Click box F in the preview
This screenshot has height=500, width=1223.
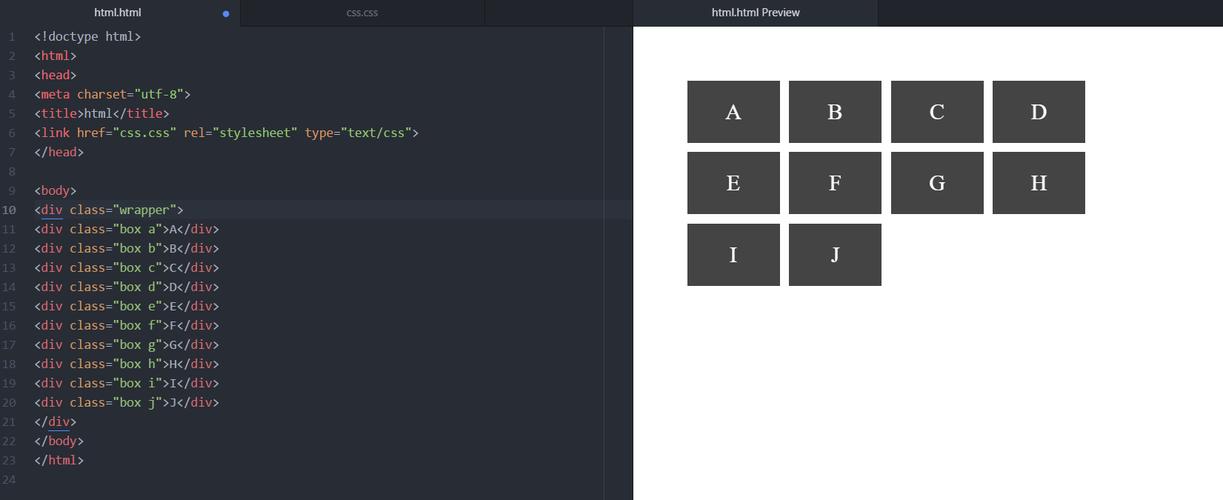tap(834, 183)
